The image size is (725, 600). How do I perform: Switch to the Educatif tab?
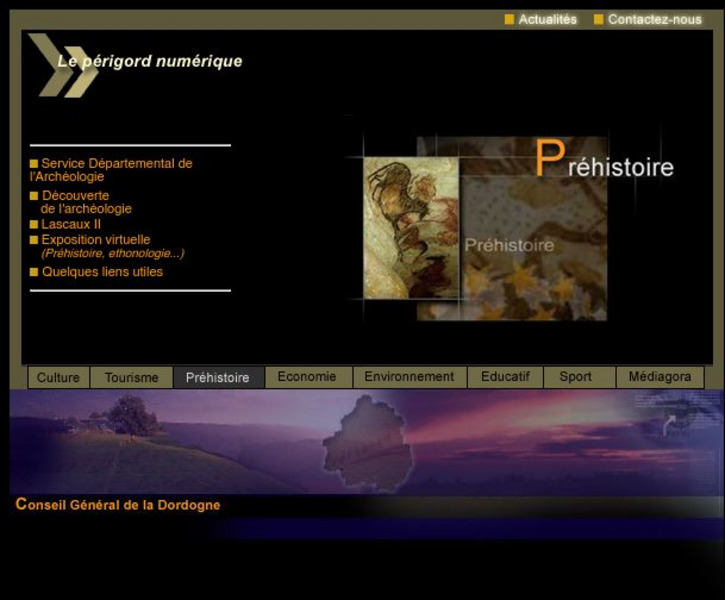pos(505,377)
